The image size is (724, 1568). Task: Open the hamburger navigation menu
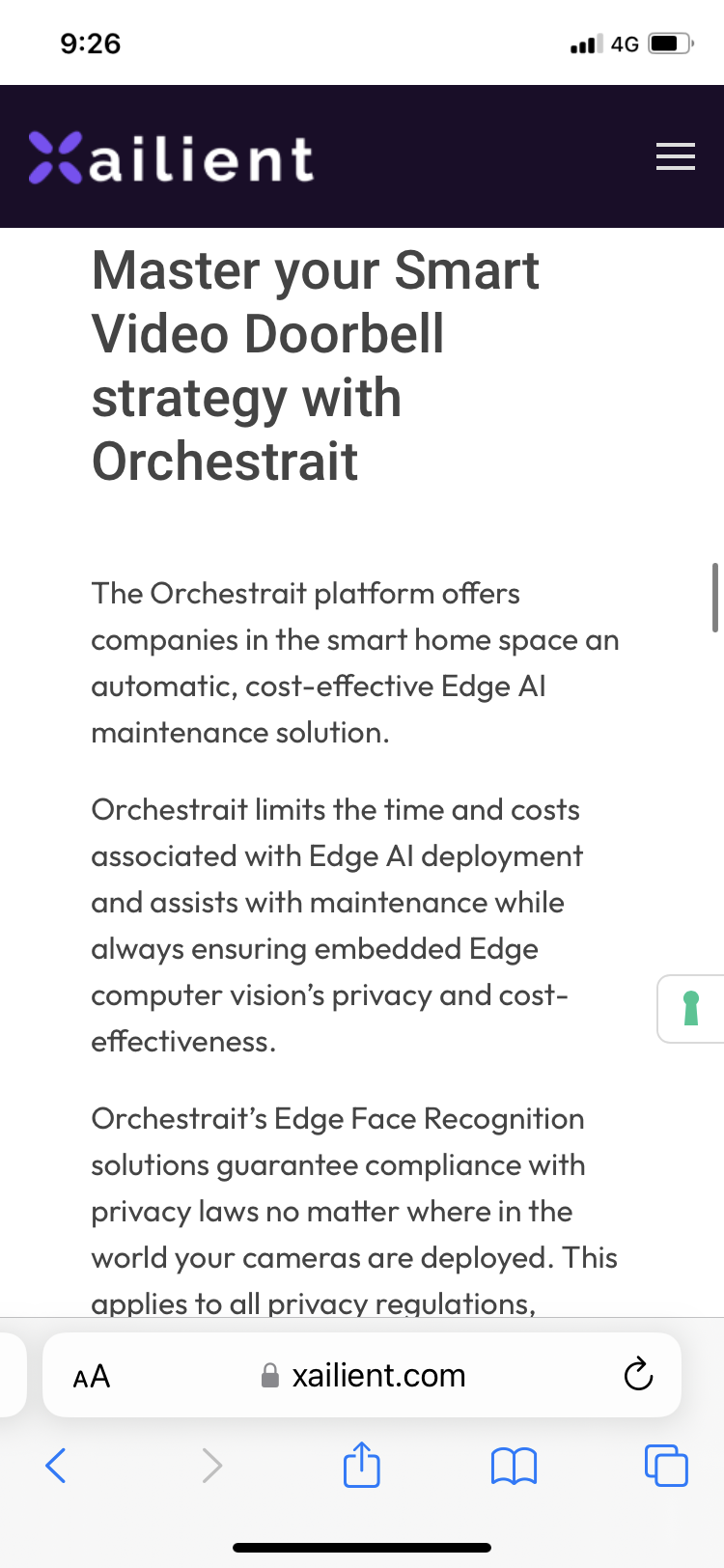(675, 156)
